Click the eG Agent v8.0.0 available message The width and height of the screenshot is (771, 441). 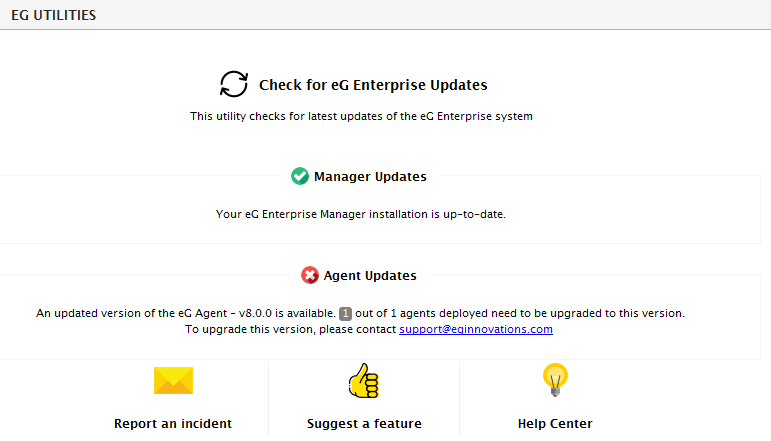186,313
